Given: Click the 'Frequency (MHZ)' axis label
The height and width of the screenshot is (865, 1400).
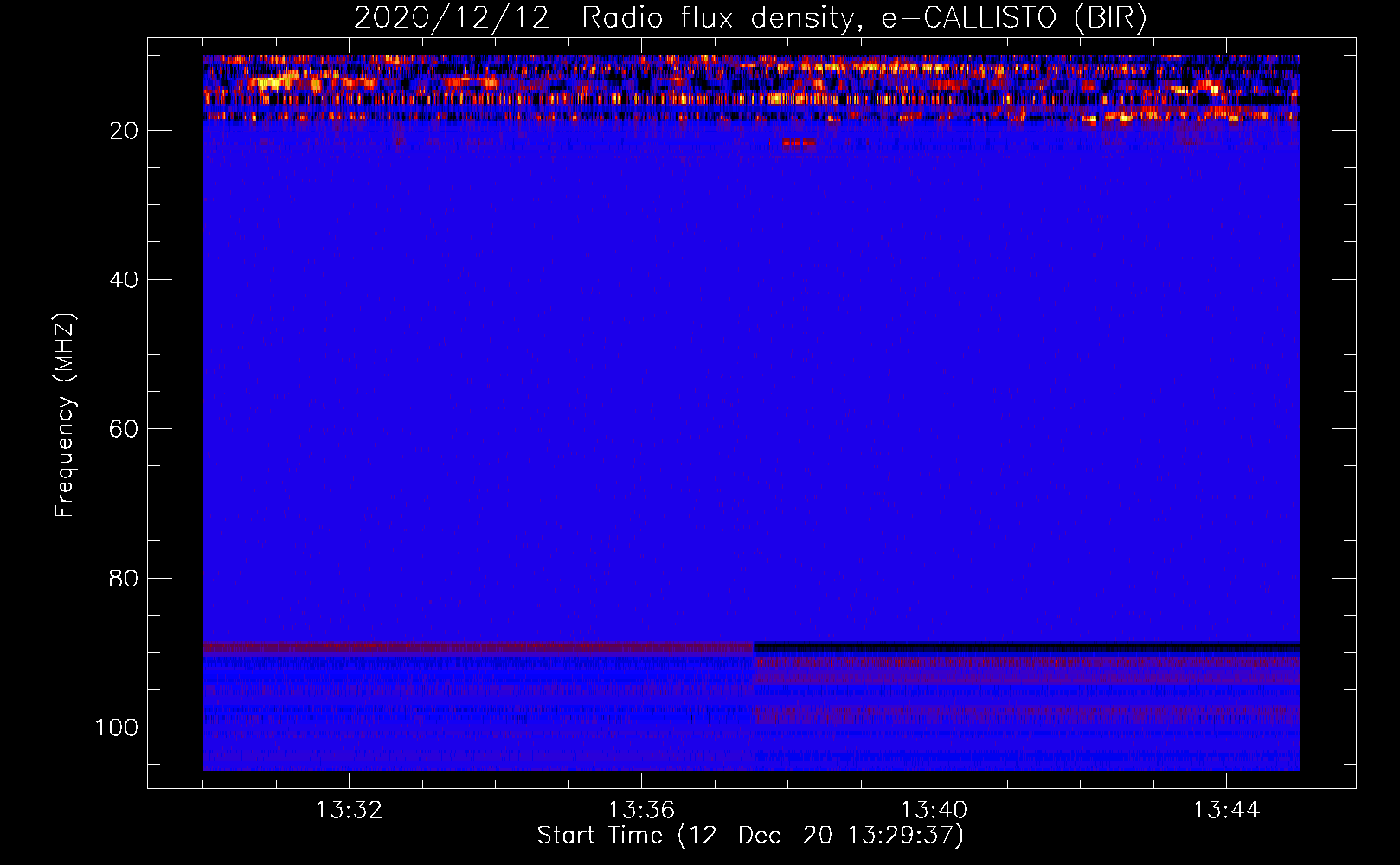Looking at the screenshot, I should point(65,415).
